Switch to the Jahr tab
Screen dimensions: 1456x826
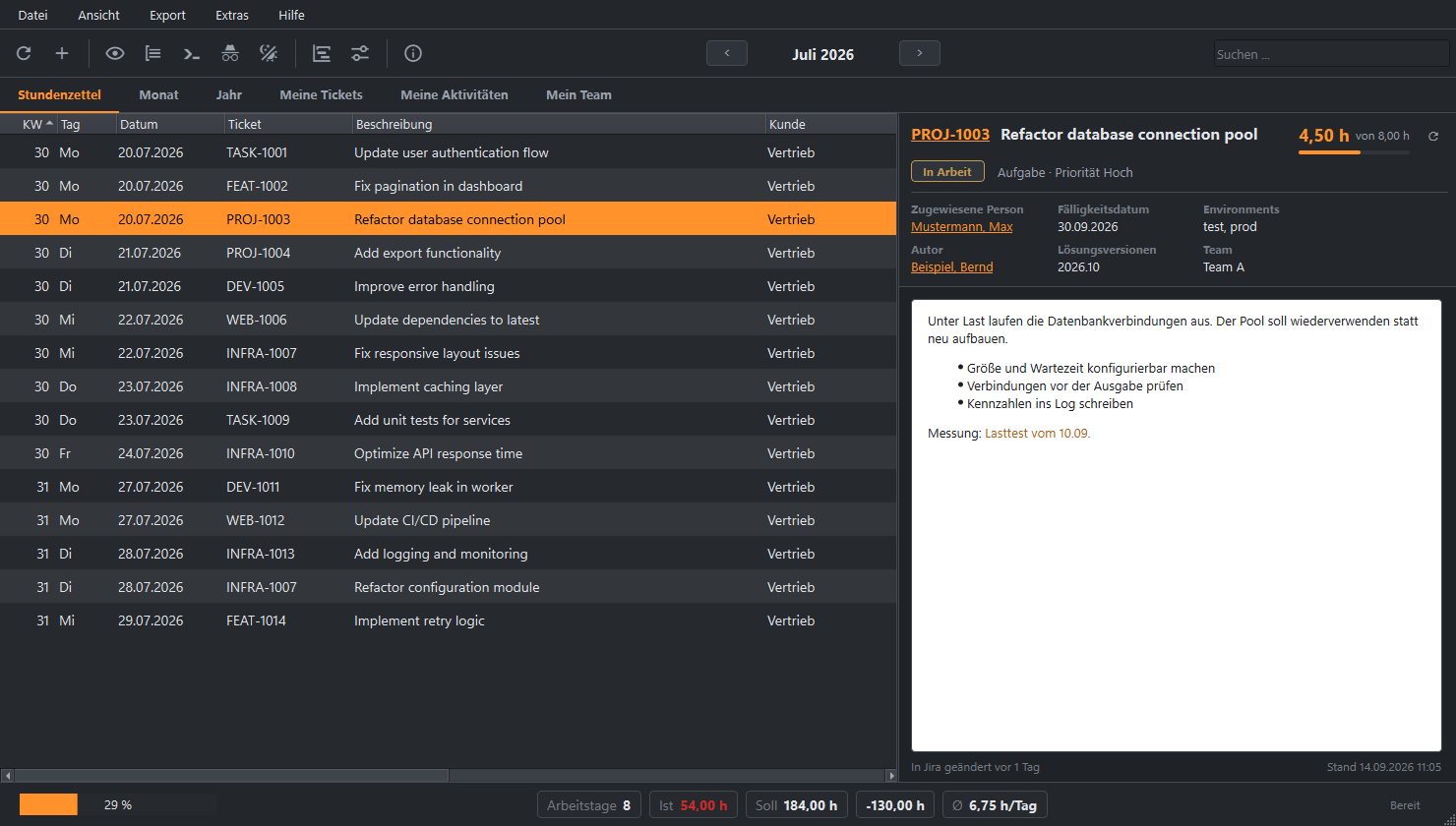[229, 95]
